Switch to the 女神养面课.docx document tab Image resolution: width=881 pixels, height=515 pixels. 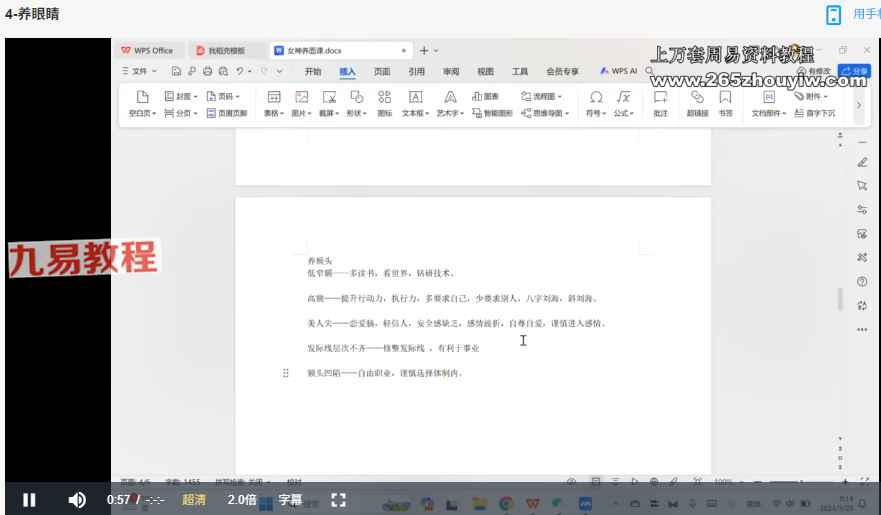click(x=339, y=51)
